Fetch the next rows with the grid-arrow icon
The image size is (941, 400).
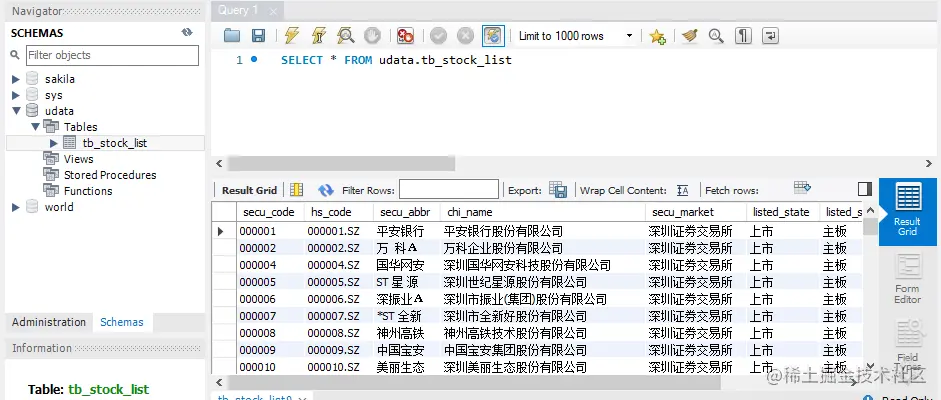pyautogui.click(x=802, y=188)
